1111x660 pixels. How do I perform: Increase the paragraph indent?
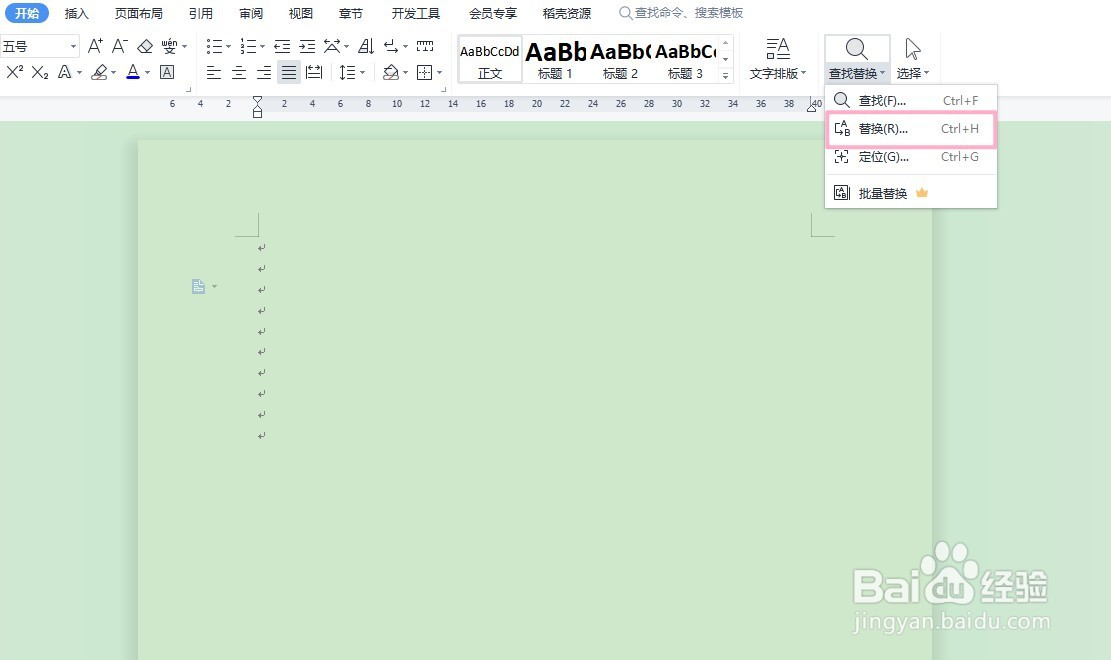pyautogui.click(x=307, y=47)
